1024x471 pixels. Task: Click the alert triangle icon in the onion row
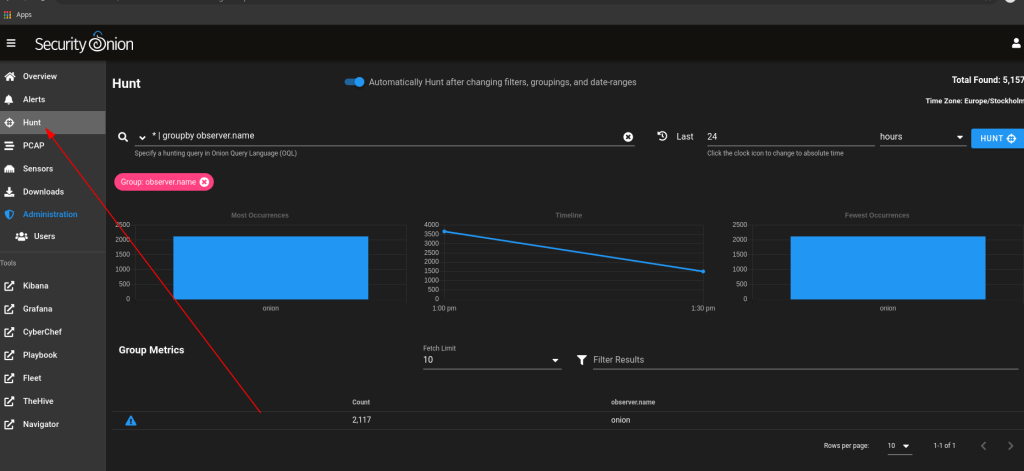pos(131,421)
